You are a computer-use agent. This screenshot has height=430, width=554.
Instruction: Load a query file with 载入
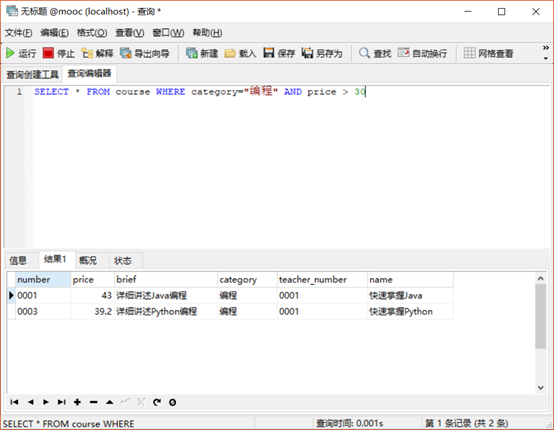[x=240, y=53]
